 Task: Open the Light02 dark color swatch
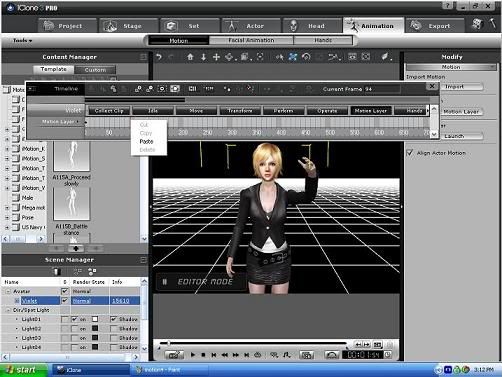95,329
